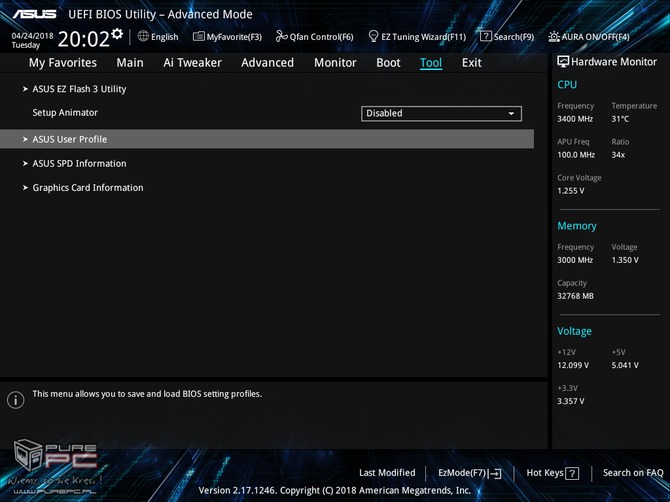Click the info circle icon

[x=16, y=400]
